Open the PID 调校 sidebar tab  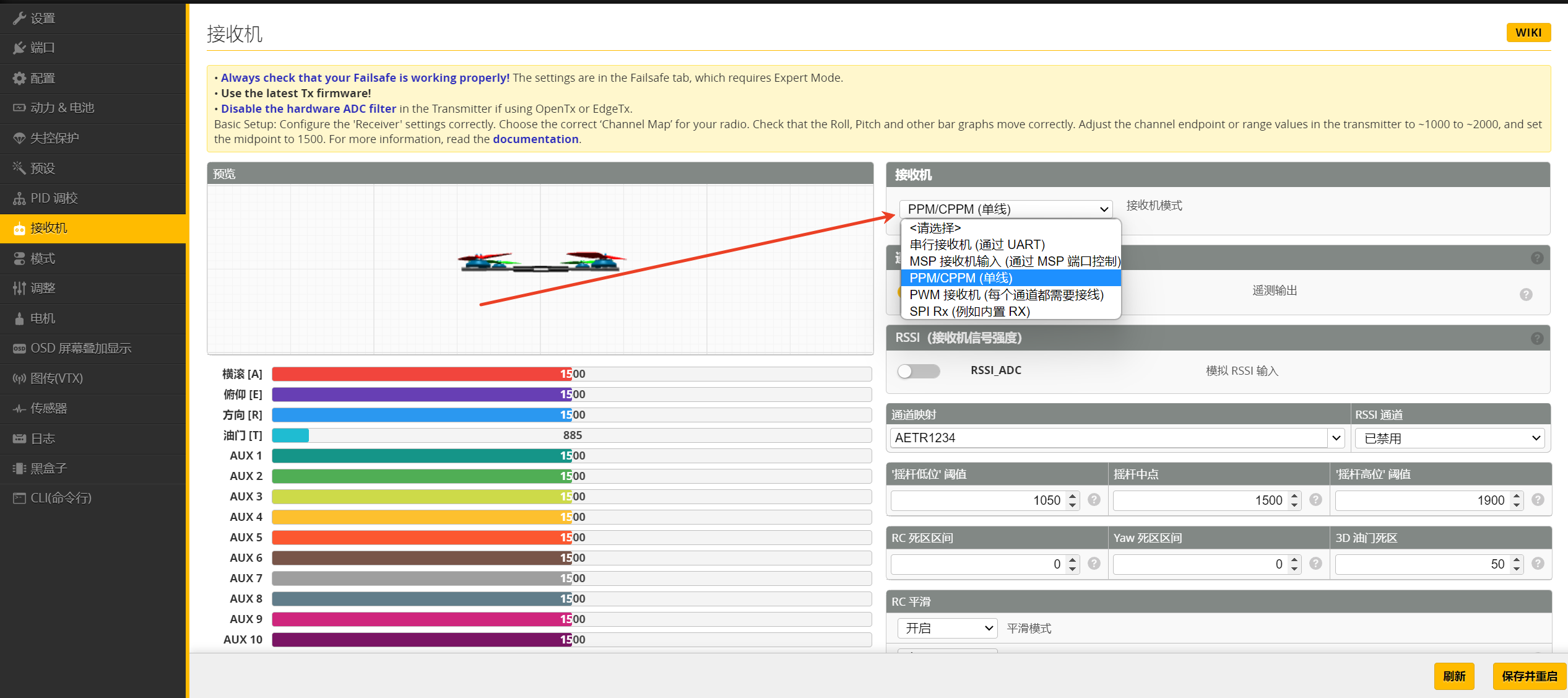point(54,198)
